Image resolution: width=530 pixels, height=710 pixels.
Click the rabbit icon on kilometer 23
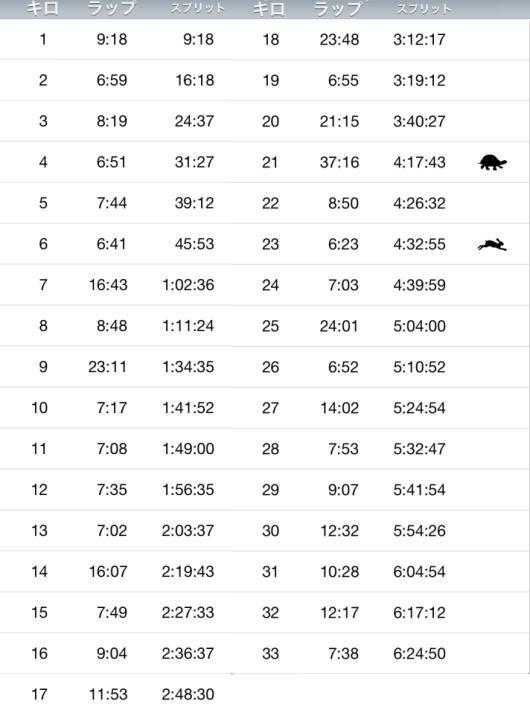492,245
